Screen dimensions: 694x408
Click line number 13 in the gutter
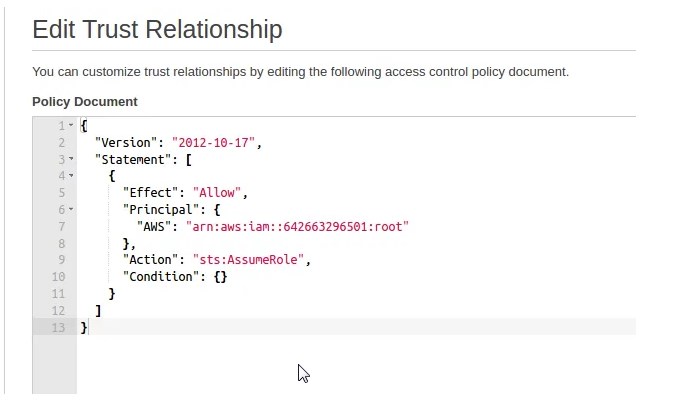58,328
